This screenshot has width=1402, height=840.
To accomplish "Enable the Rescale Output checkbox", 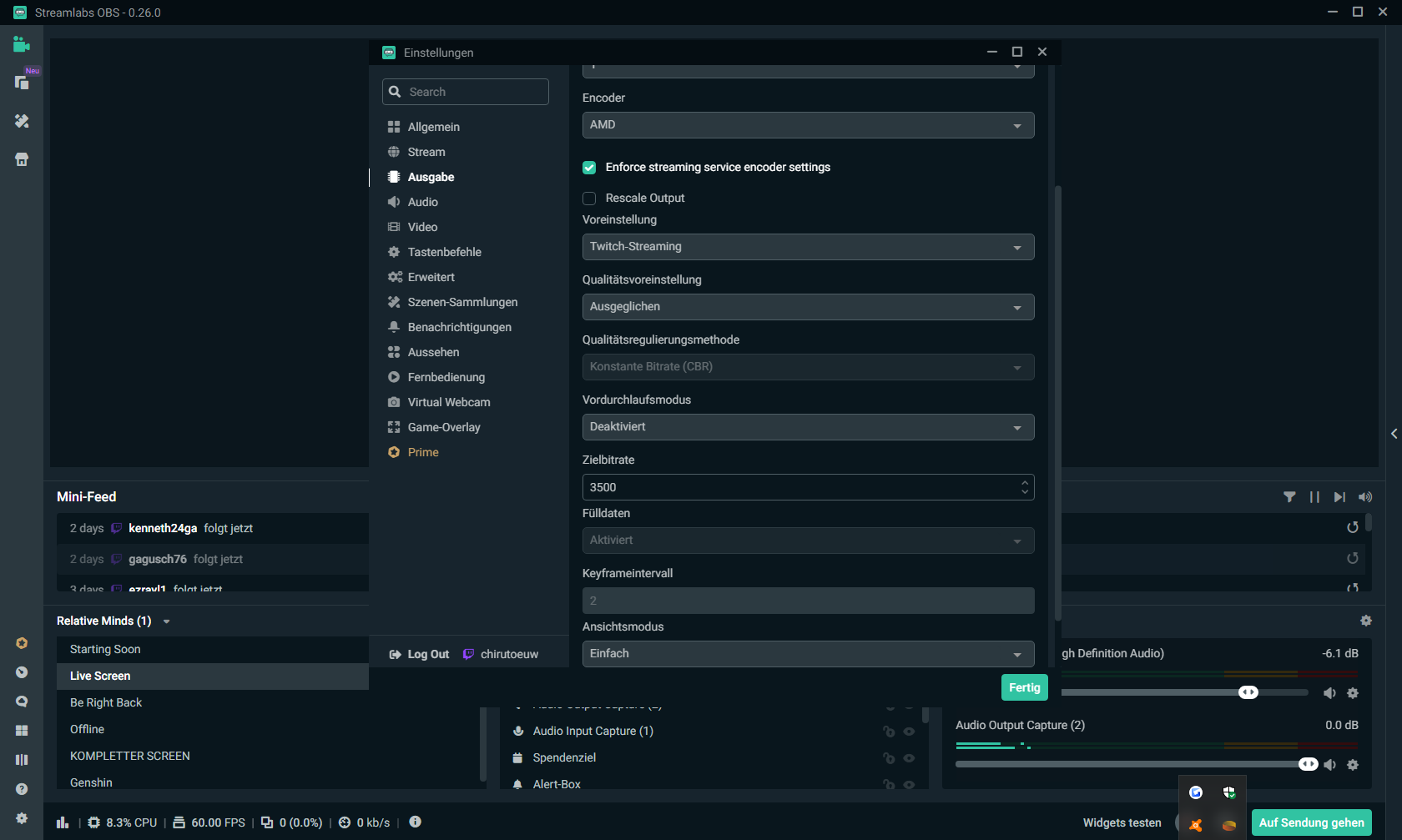I will tap(589, 199).
